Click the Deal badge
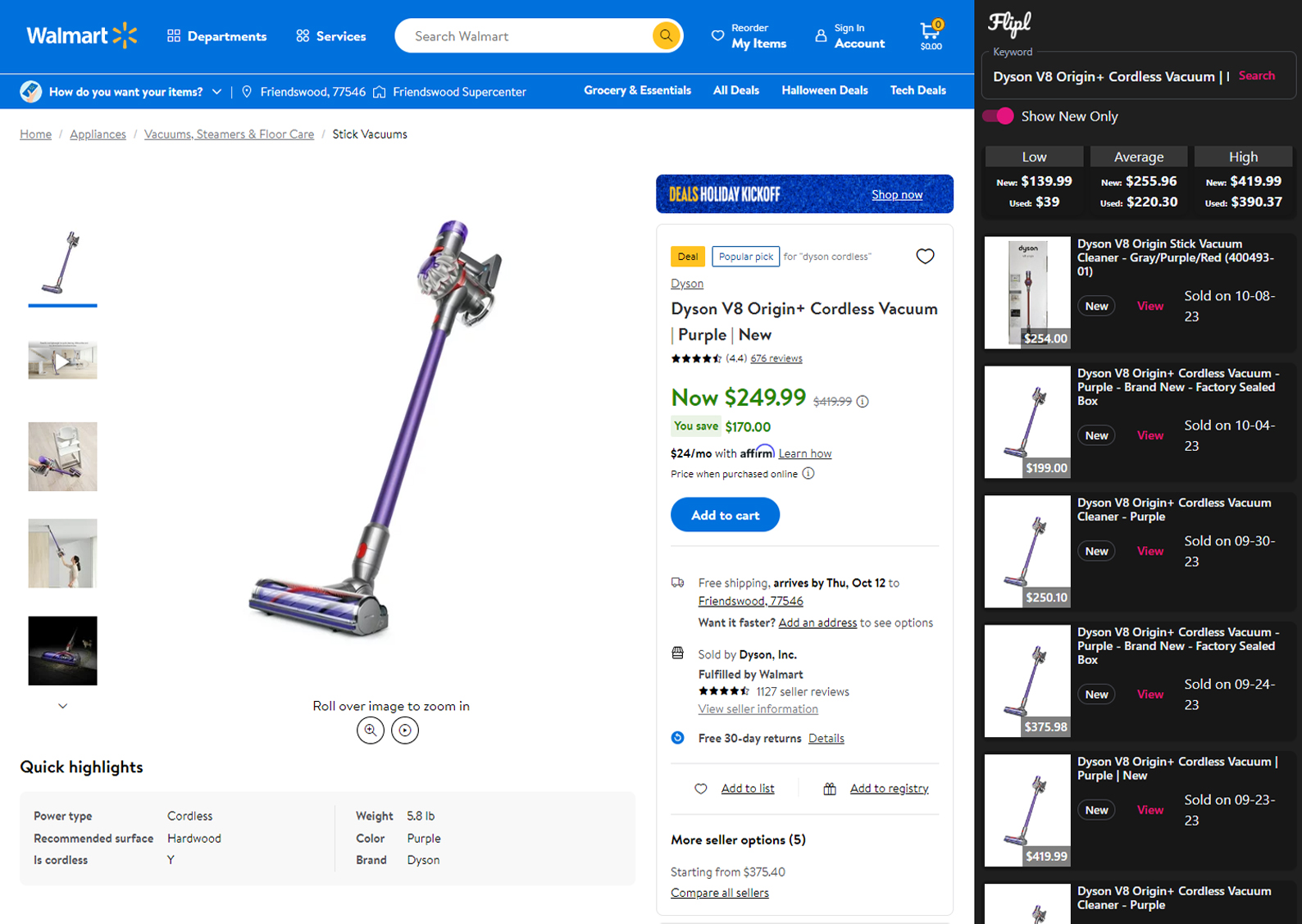This screenshot has height=924, width=1302. point(687,257)
